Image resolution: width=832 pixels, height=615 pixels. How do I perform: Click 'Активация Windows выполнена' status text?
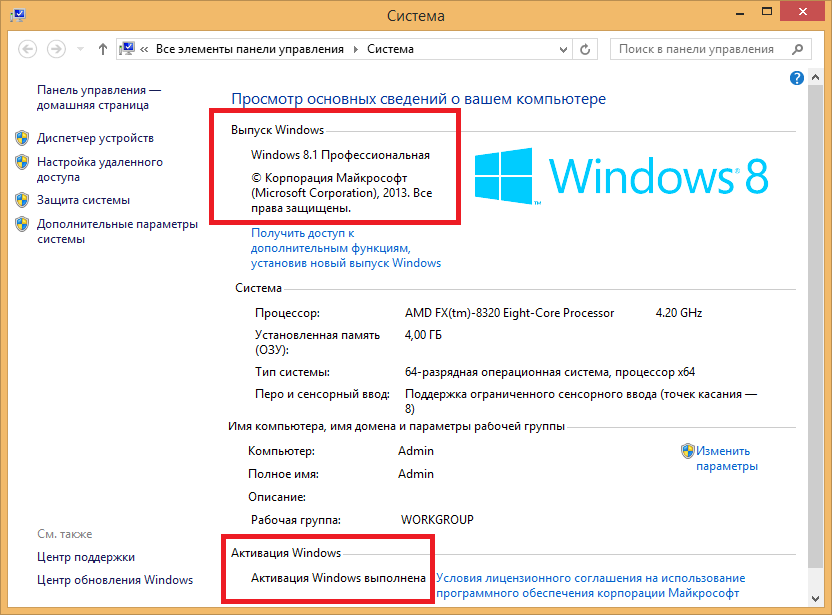click(x=338, y=578)
